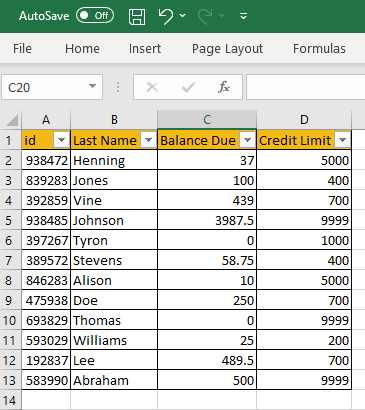Screen dimensions: 365x410
Task: Click the Vine last name cell
Action: click(x=114, y=200)
